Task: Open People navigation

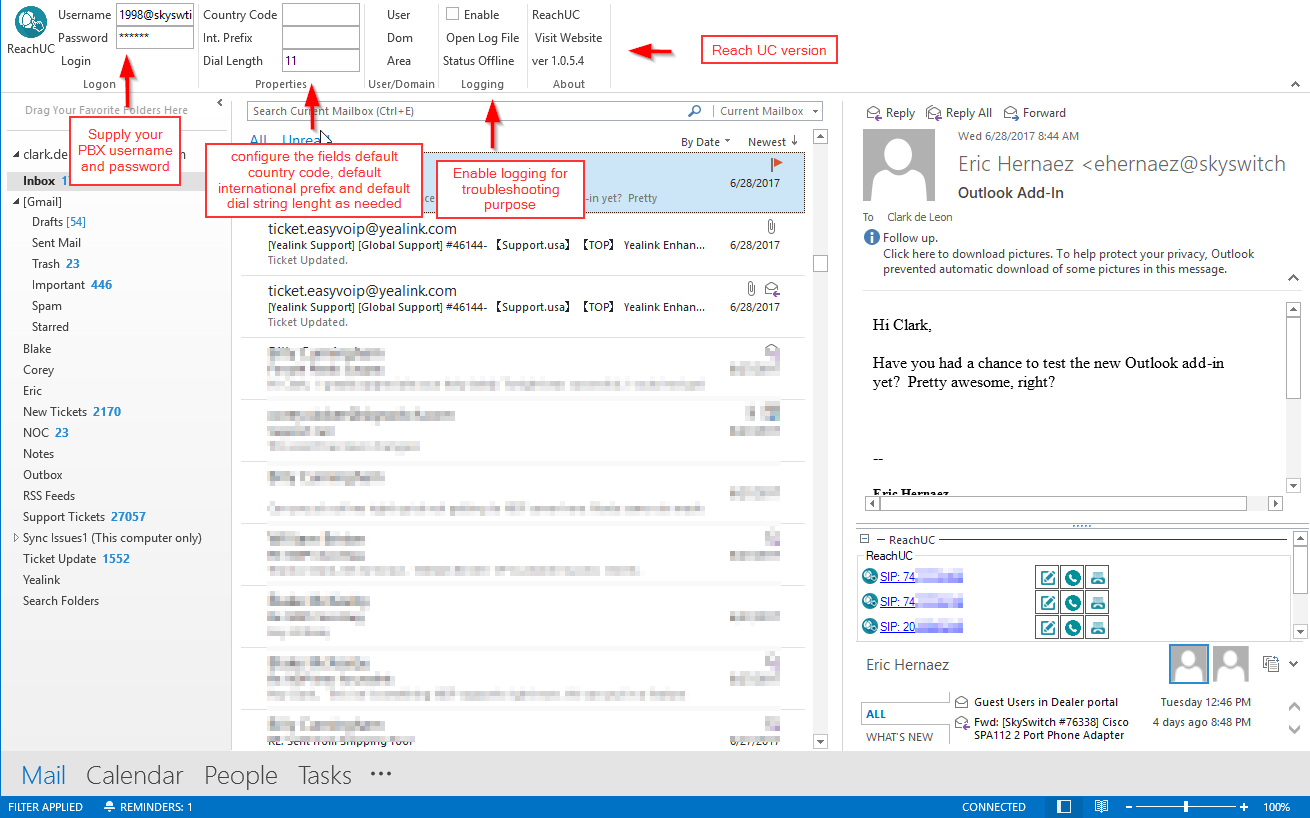Action: [241, 775]
